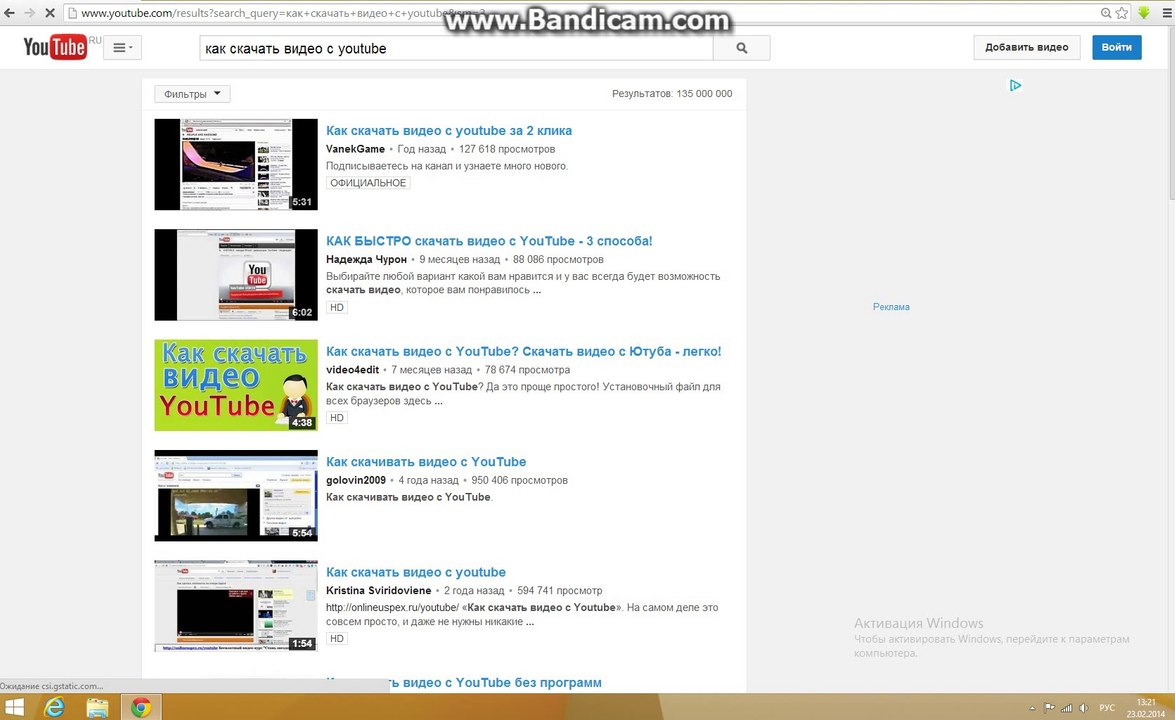The width and height of the screenshot is (1175, 720).
Task: Switch input language РУС
Action: [x=1107, y=708]
